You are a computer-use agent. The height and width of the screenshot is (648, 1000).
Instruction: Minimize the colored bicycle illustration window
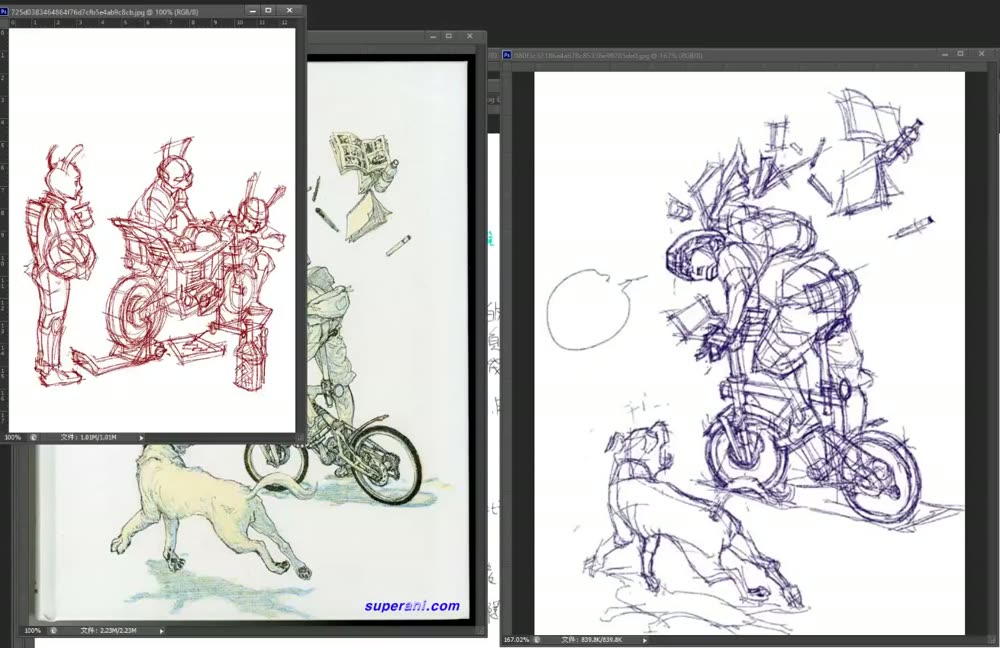[433, 36]
